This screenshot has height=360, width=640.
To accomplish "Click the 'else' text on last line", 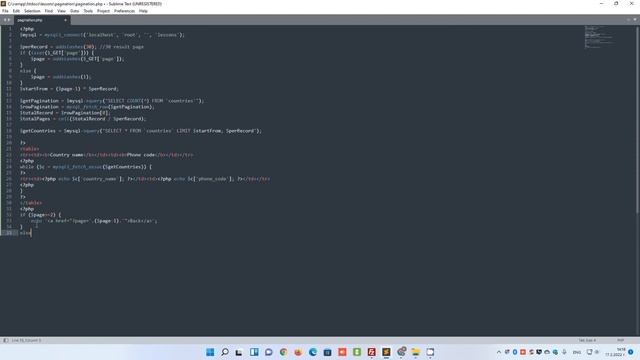I will tap(25, 233).
